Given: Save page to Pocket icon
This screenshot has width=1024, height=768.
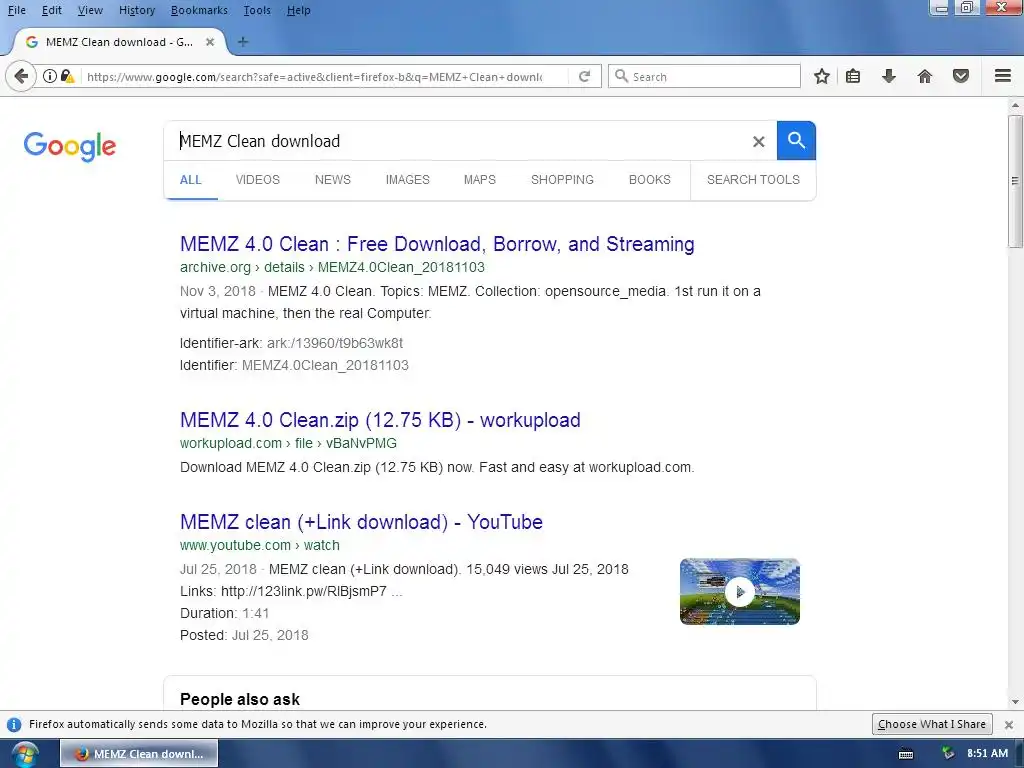Looking at the screenshot, I should point(961,76).
